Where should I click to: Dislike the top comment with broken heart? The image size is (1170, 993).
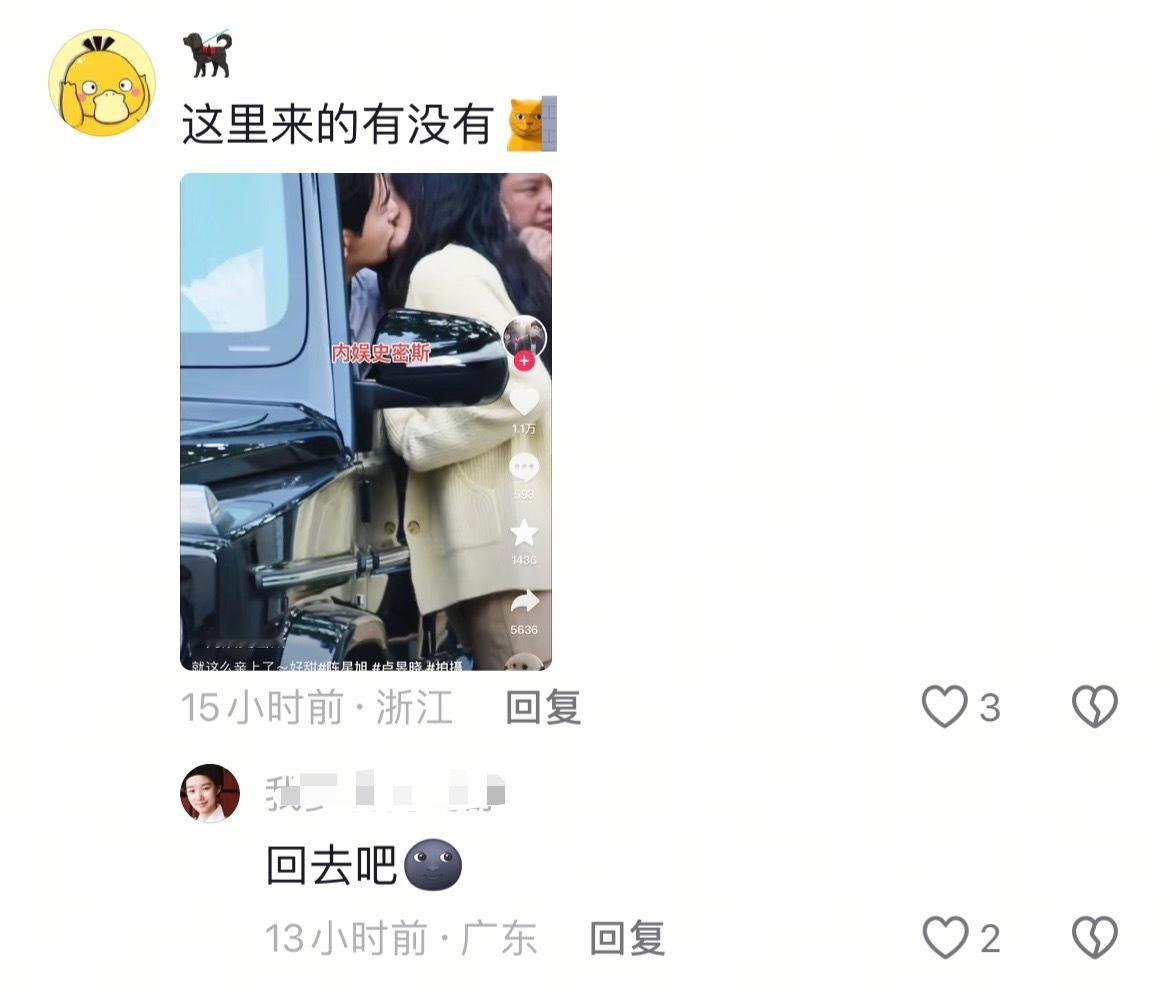tap(1095, 707)
